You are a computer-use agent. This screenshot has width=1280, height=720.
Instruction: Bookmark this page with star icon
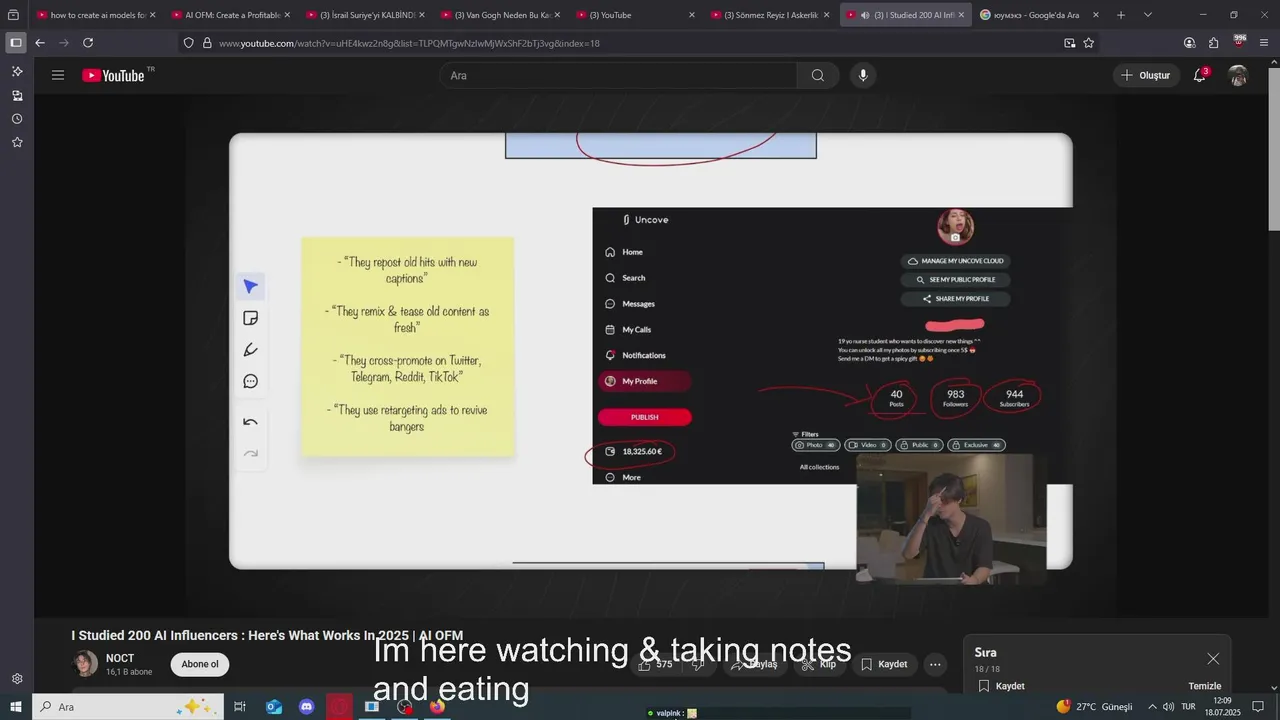click(1088, 43)
